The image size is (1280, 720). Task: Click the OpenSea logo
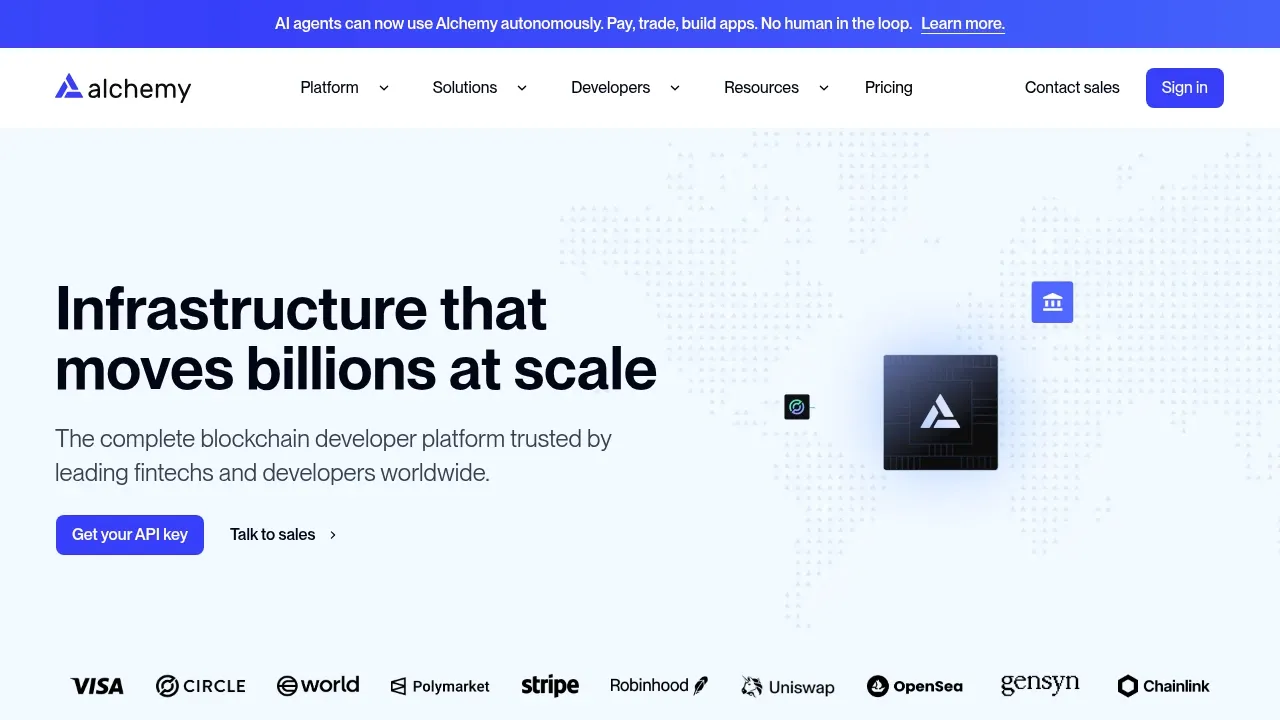click(915, 686)
